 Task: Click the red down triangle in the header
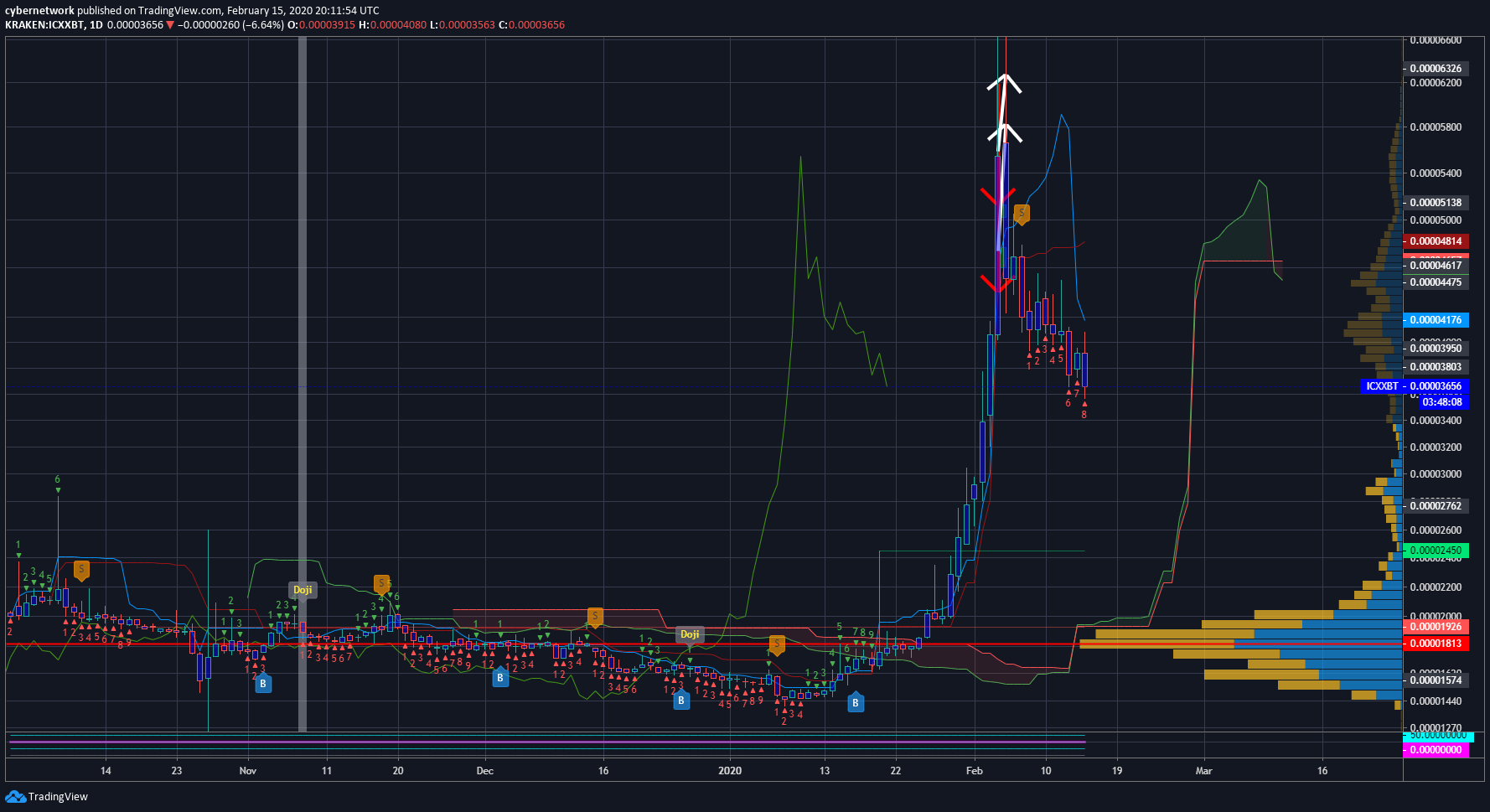click(170, 25)
